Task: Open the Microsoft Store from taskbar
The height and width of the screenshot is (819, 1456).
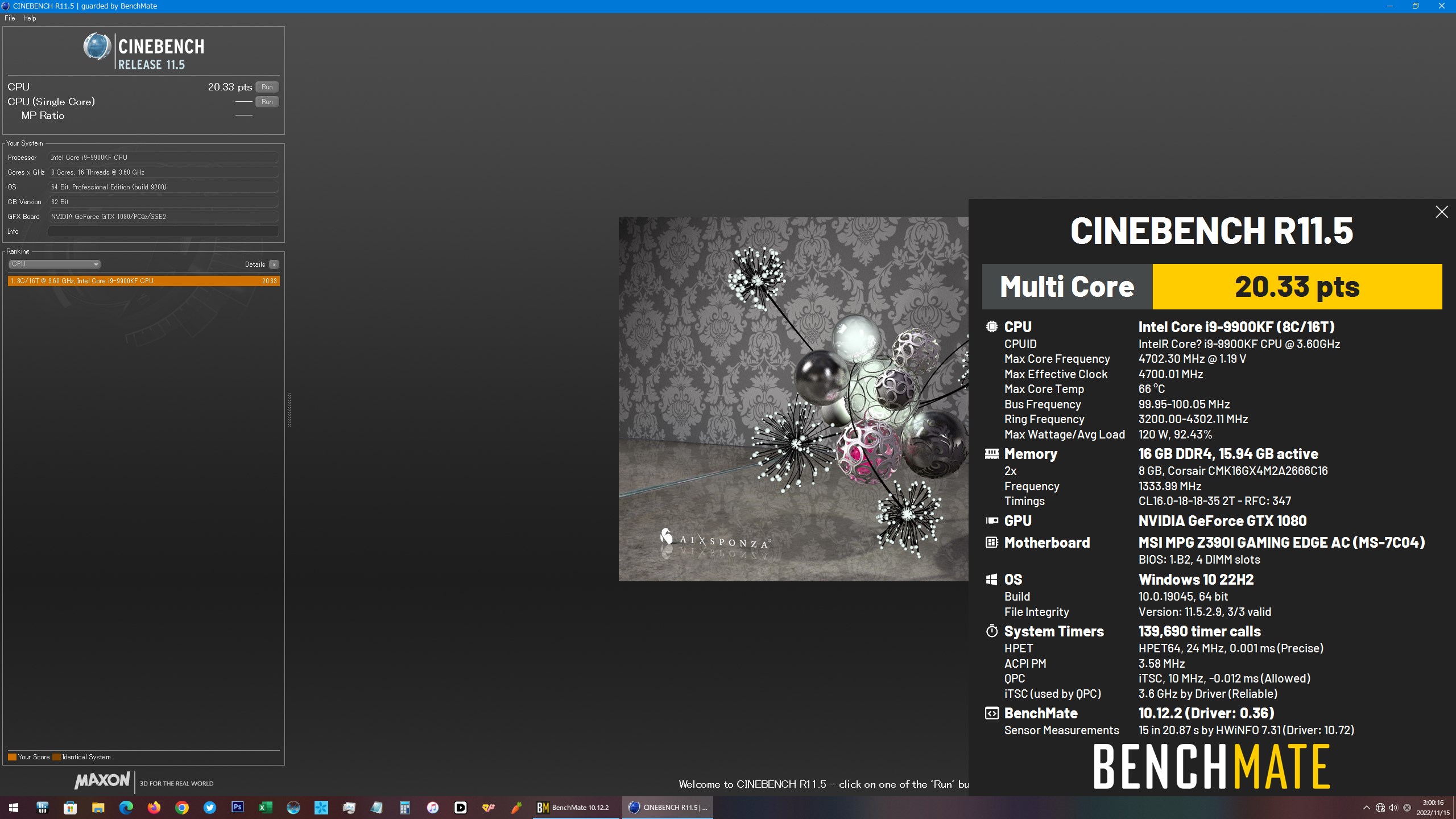Action: tap(70, 808)
